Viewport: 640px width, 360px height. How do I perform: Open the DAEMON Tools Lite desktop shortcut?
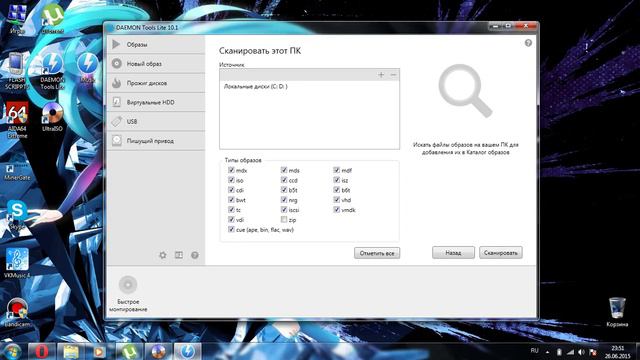(x=52, y=71)
